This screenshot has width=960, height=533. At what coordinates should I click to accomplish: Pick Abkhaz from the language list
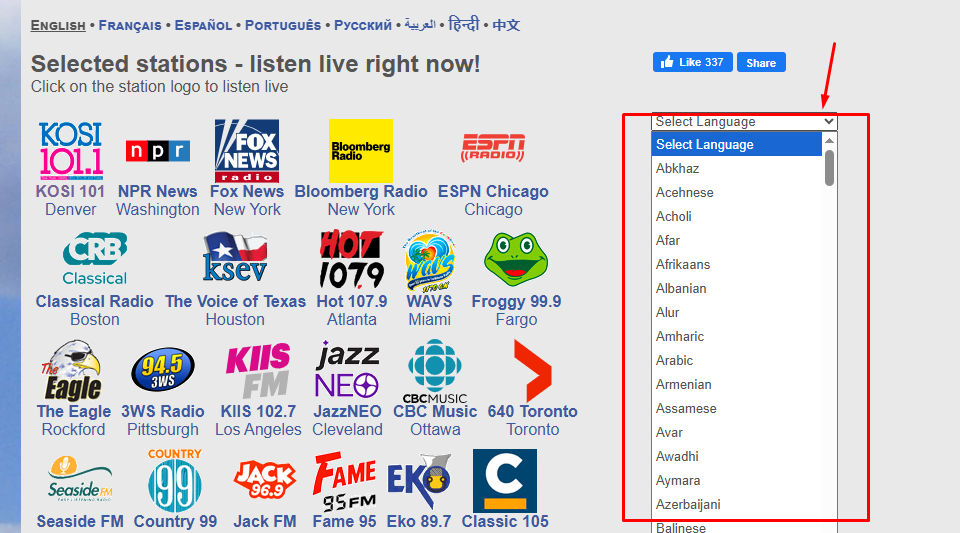pyautogui.click(x=737, y=168)
